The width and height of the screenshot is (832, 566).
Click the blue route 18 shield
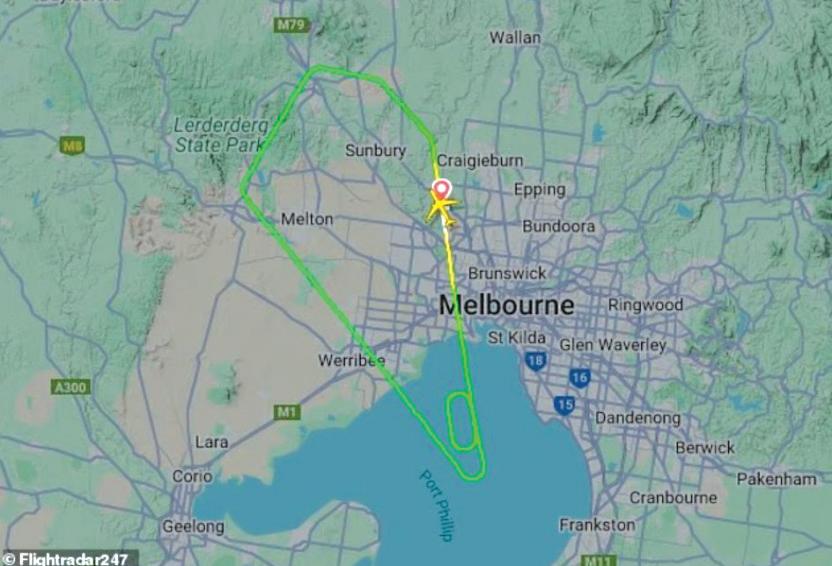[x=535, y=361]
